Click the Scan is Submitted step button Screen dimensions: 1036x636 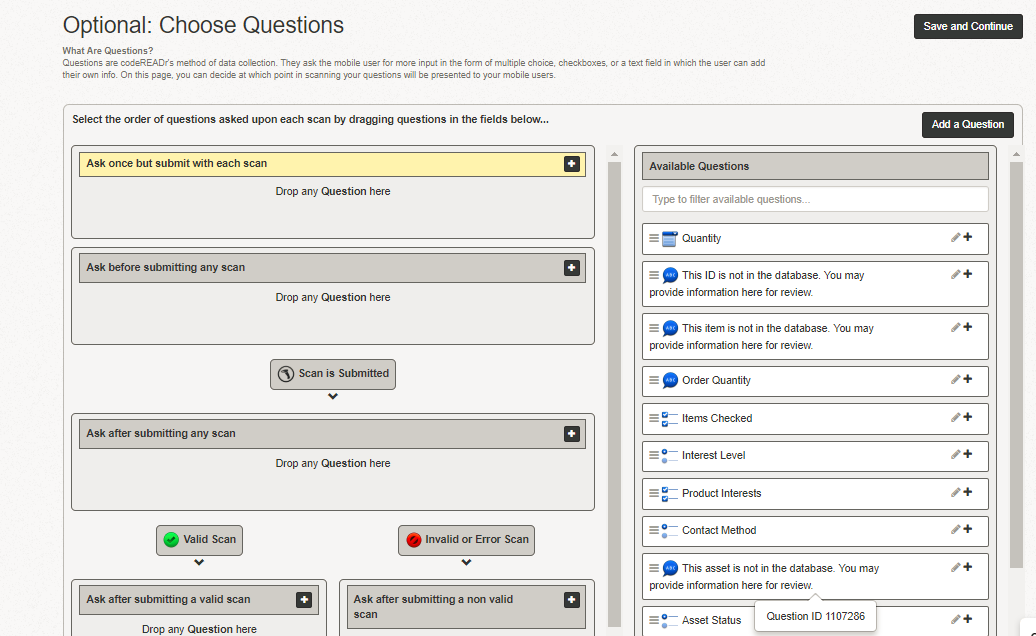pos(333,374)
